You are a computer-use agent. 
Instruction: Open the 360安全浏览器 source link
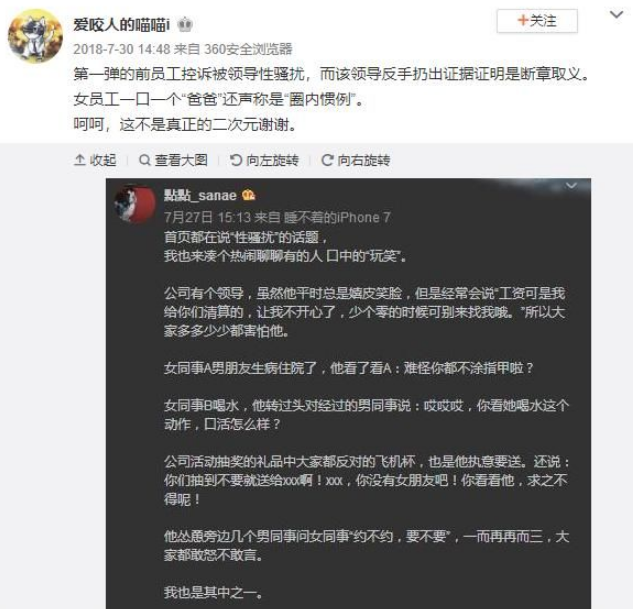click(248, 49)
